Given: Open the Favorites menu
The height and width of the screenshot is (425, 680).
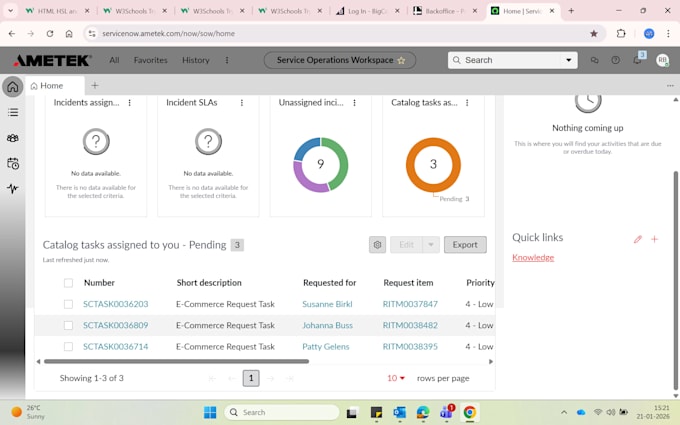Looking at the screenshot, I should (150, 60).
